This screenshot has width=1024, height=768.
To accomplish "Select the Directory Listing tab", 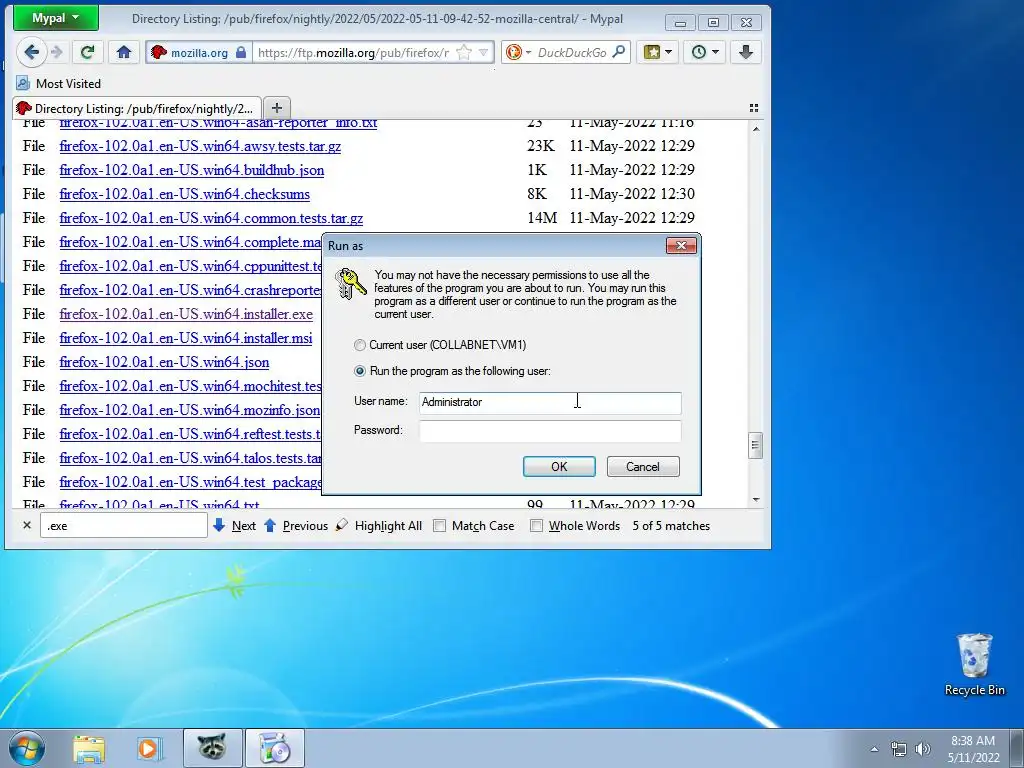I will [136, 108].
